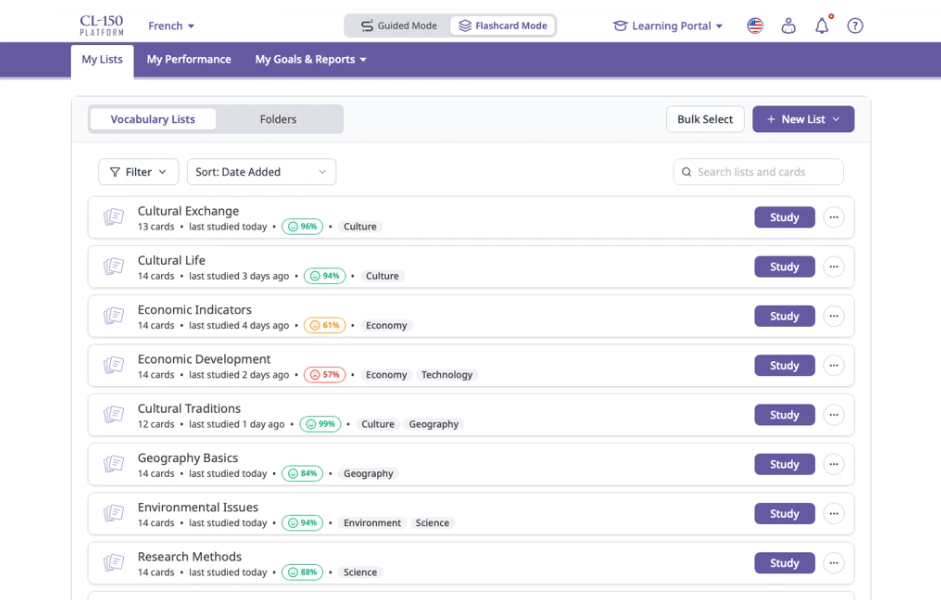The width and height of the screenshot is (941, 600).
Task: Open more options for Research Methods
Action: point(834,563)
